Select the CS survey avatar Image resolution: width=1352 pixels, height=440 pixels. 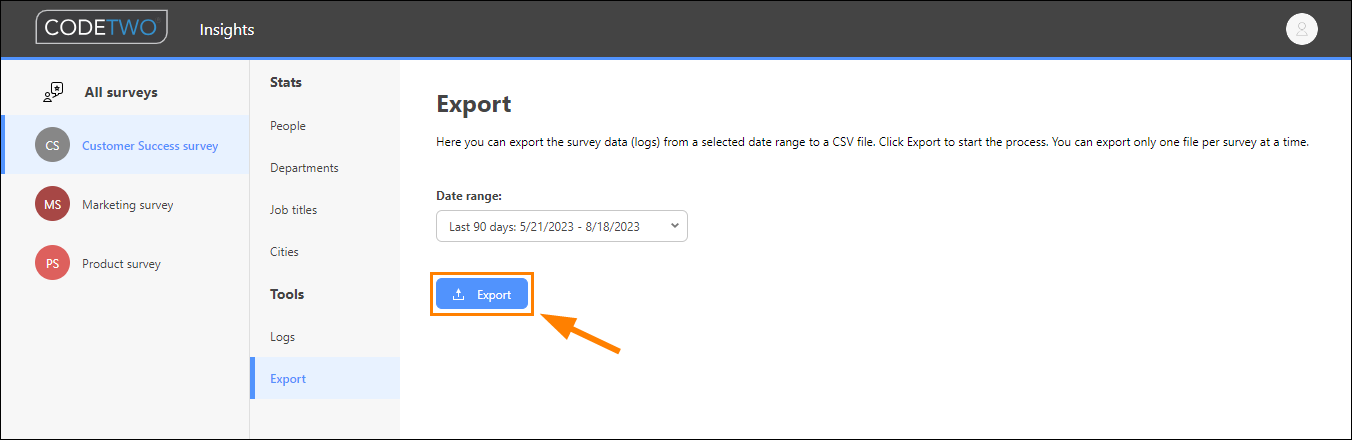tap(52, 145)
